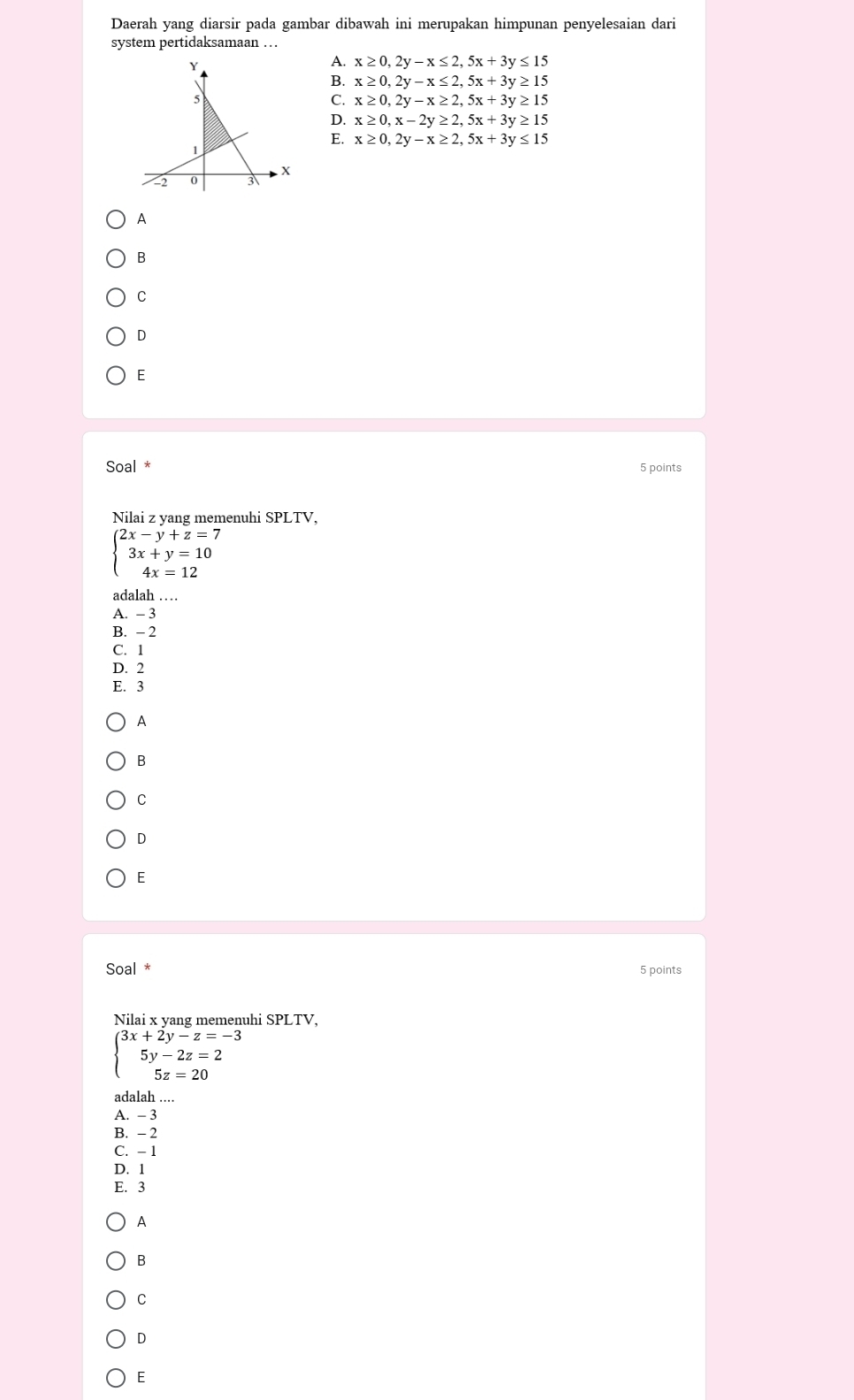Select option D for the inequality system question

coord(116,336)
